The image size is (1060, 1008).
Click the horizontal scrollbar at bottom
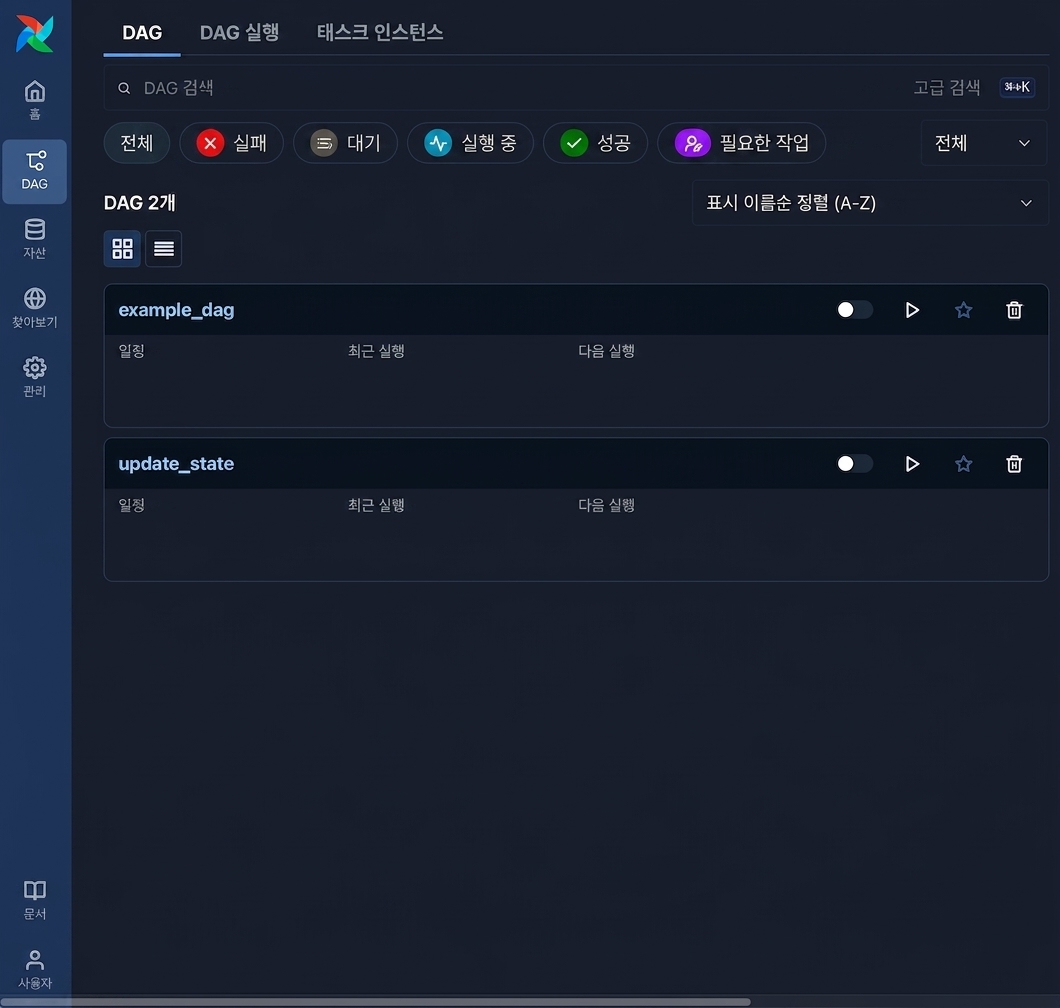(375, 1001)
